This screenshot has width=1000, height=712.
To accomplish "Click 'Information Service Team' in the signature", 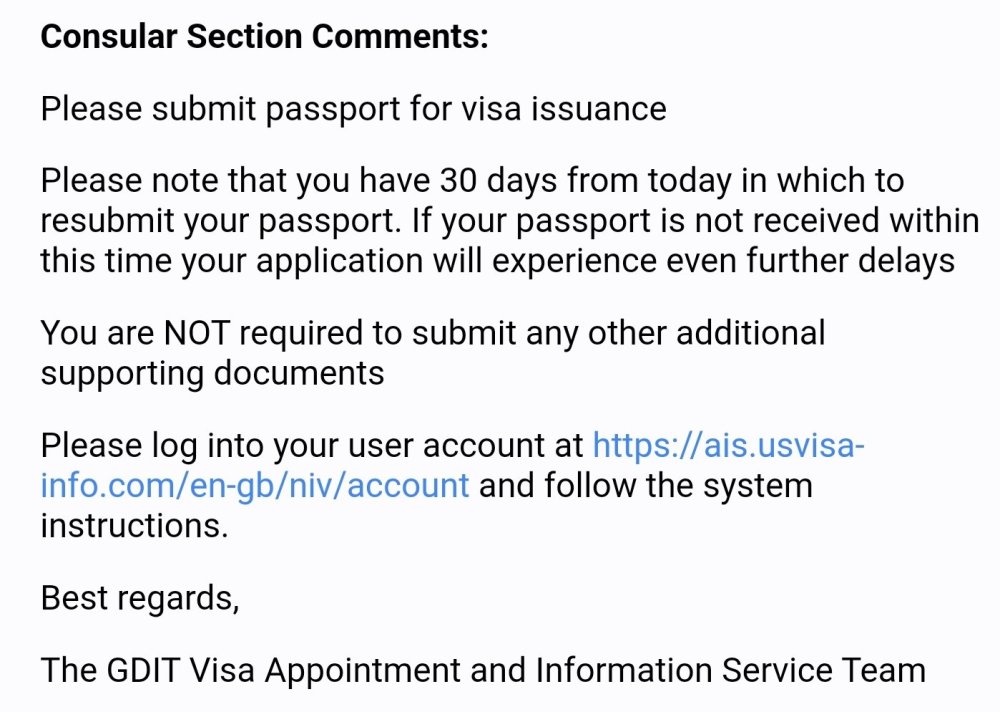I will click(730, 671).
